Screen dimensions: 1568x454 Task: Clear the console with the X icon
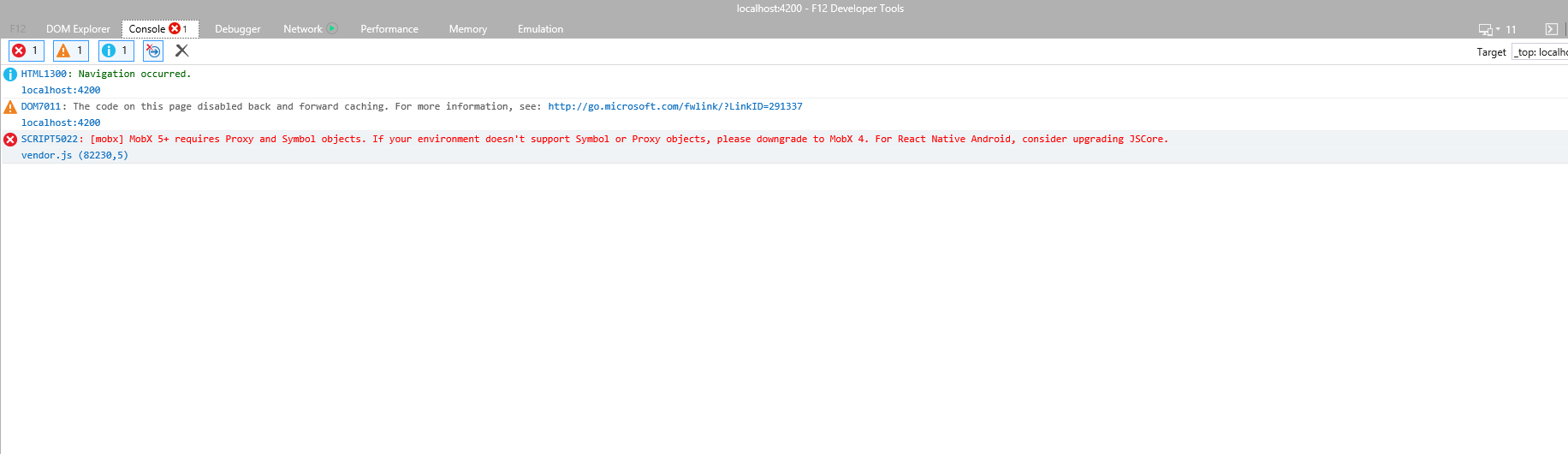point(181,51)
